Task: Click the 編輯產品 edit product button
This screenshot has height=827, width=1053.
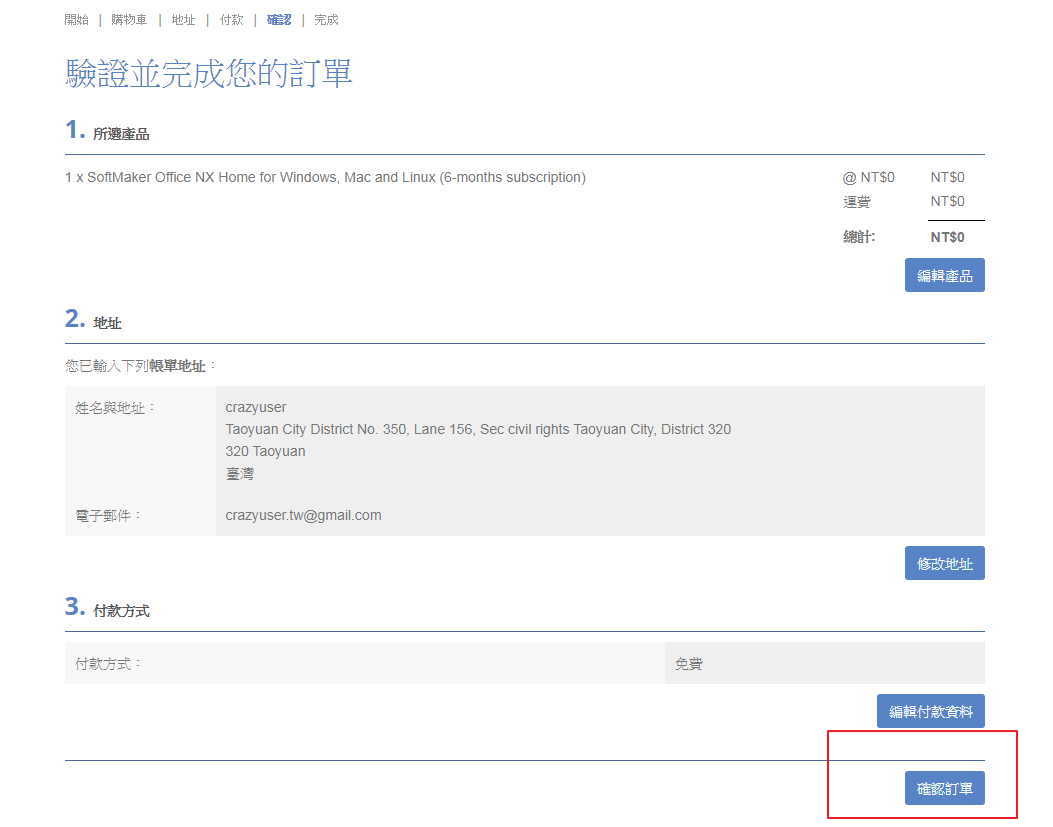Action: pos(944,275)
